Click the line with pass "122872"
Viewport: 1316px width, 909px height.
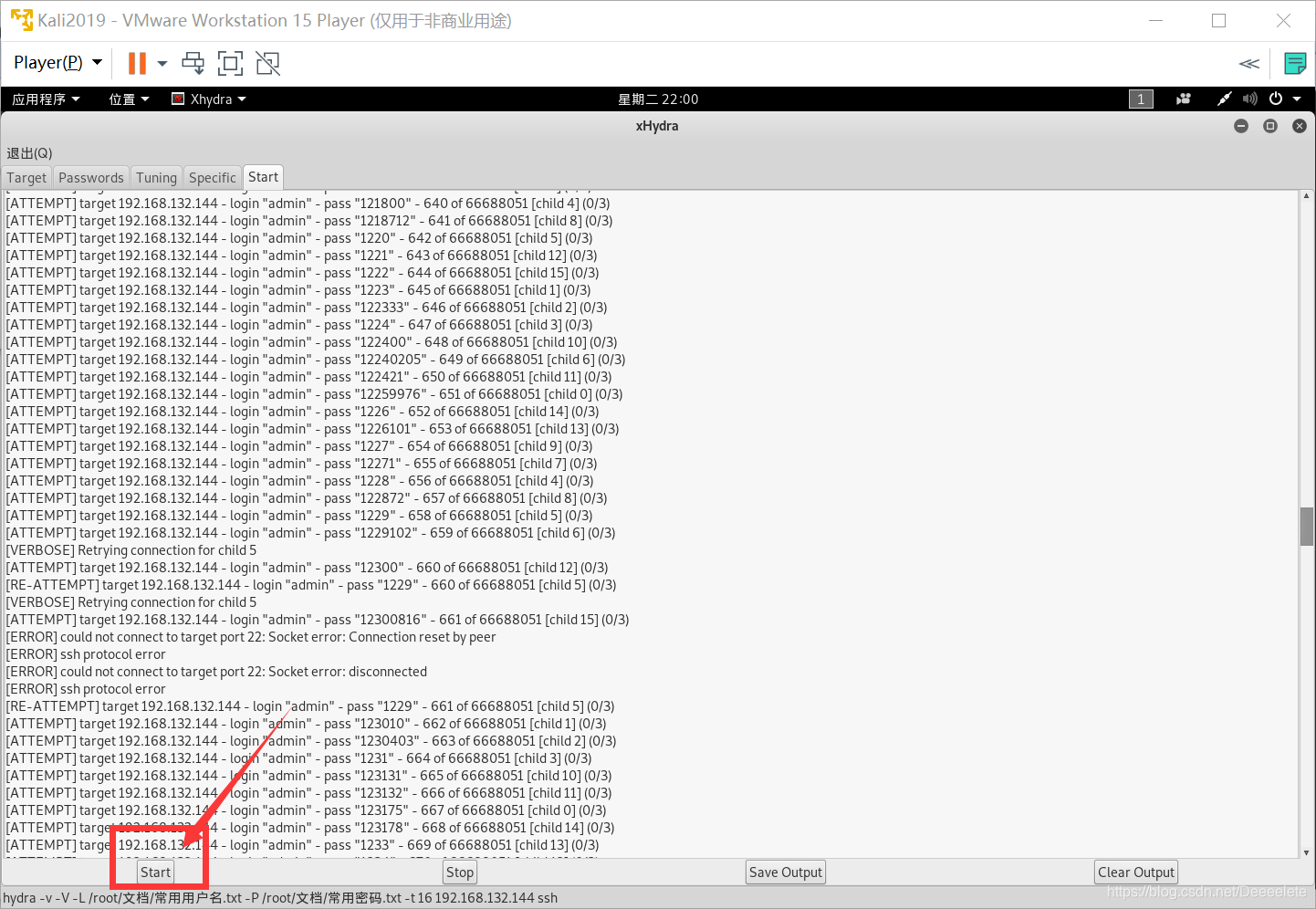pyautogui.click(x=307, y=498)
